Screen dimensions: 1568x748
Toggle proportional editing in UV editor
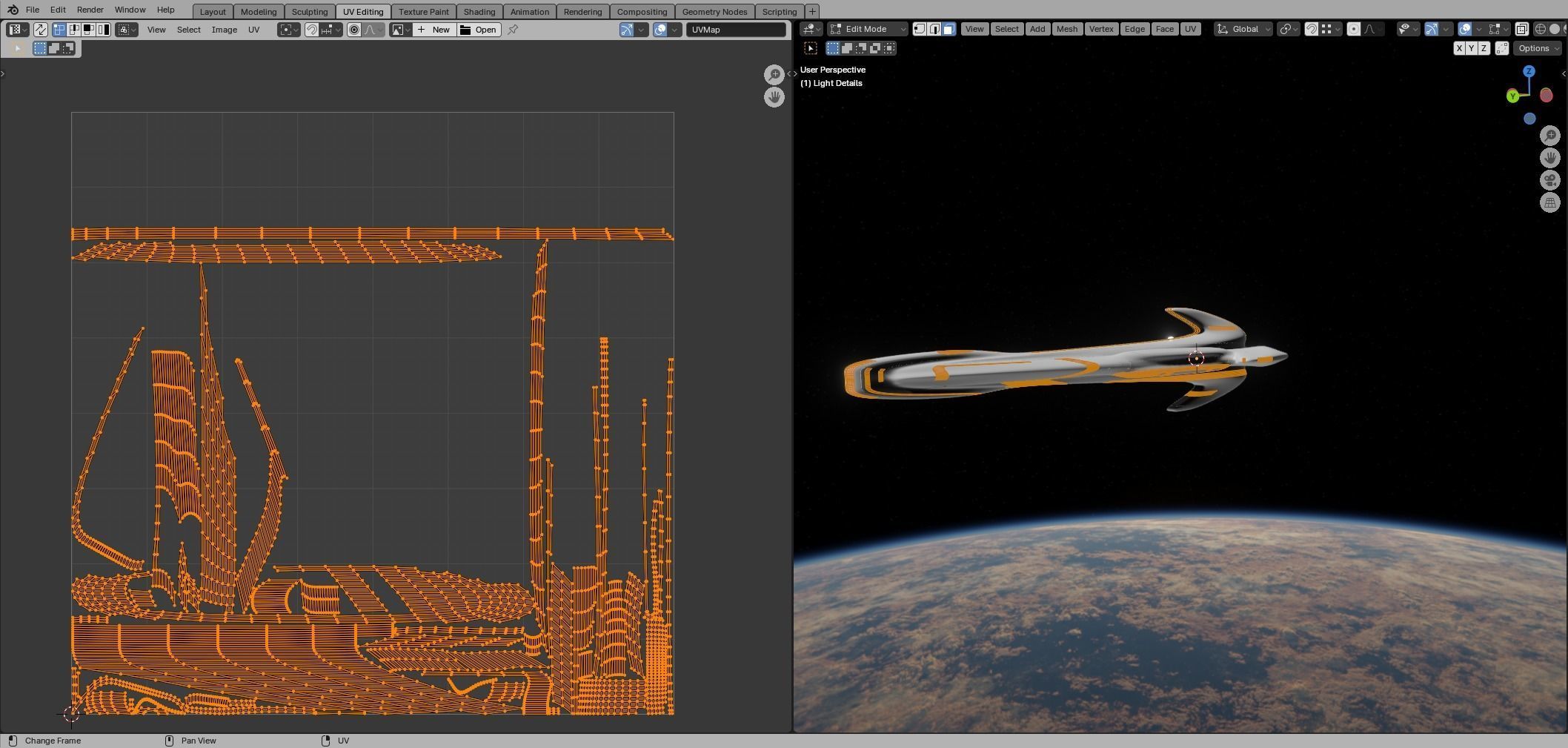354,30
